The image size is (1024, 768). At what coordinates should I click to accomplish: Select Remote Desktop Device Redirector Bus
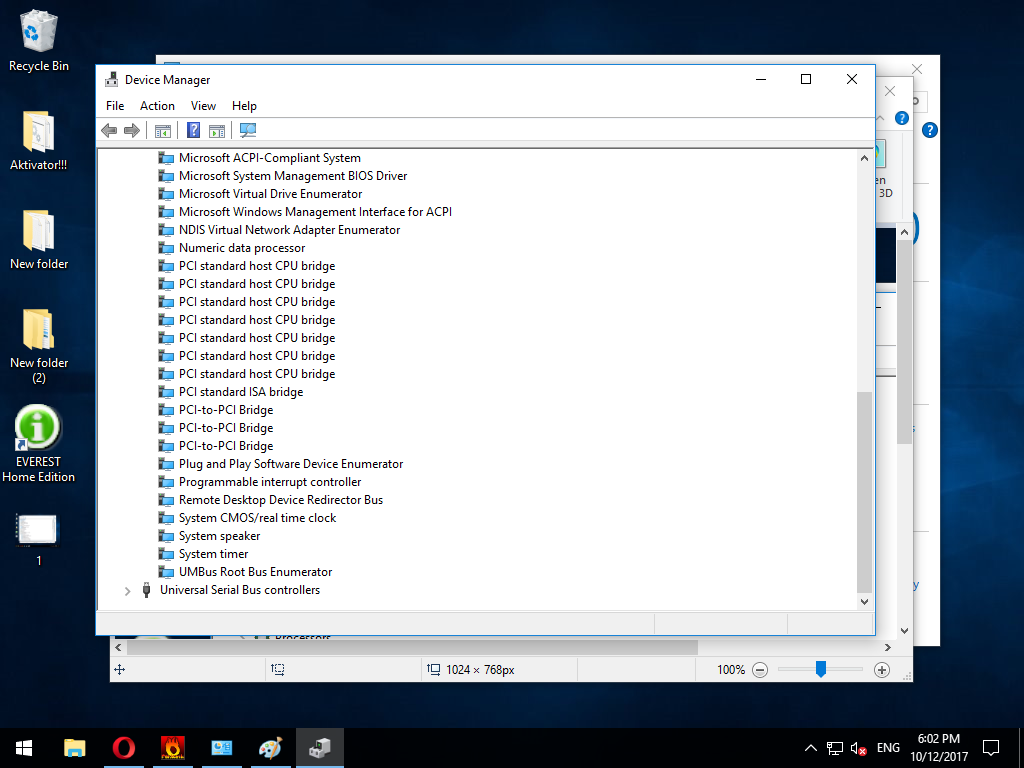281,500
